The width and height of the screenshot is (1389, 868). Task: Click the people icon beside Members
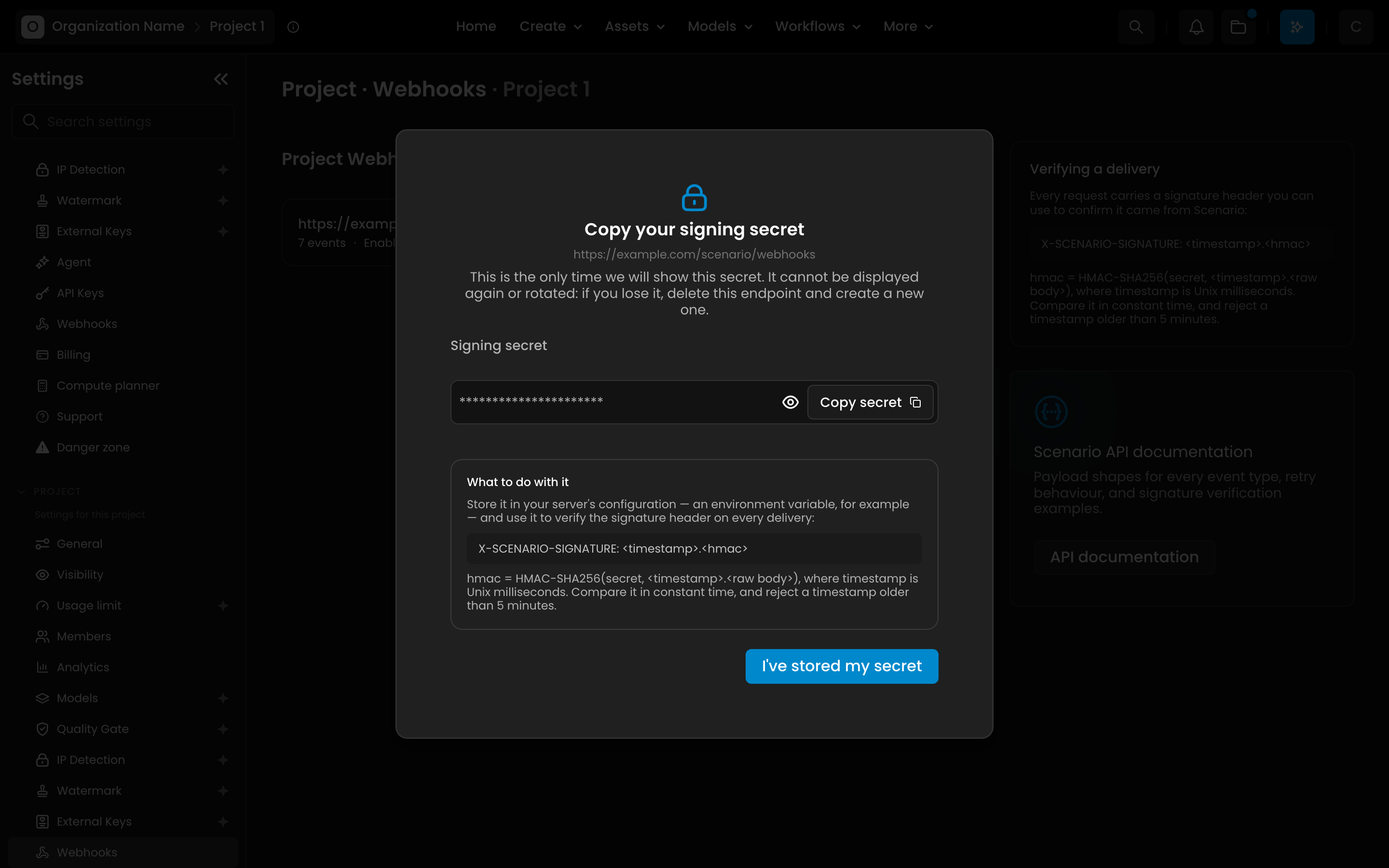pos(42,637)
